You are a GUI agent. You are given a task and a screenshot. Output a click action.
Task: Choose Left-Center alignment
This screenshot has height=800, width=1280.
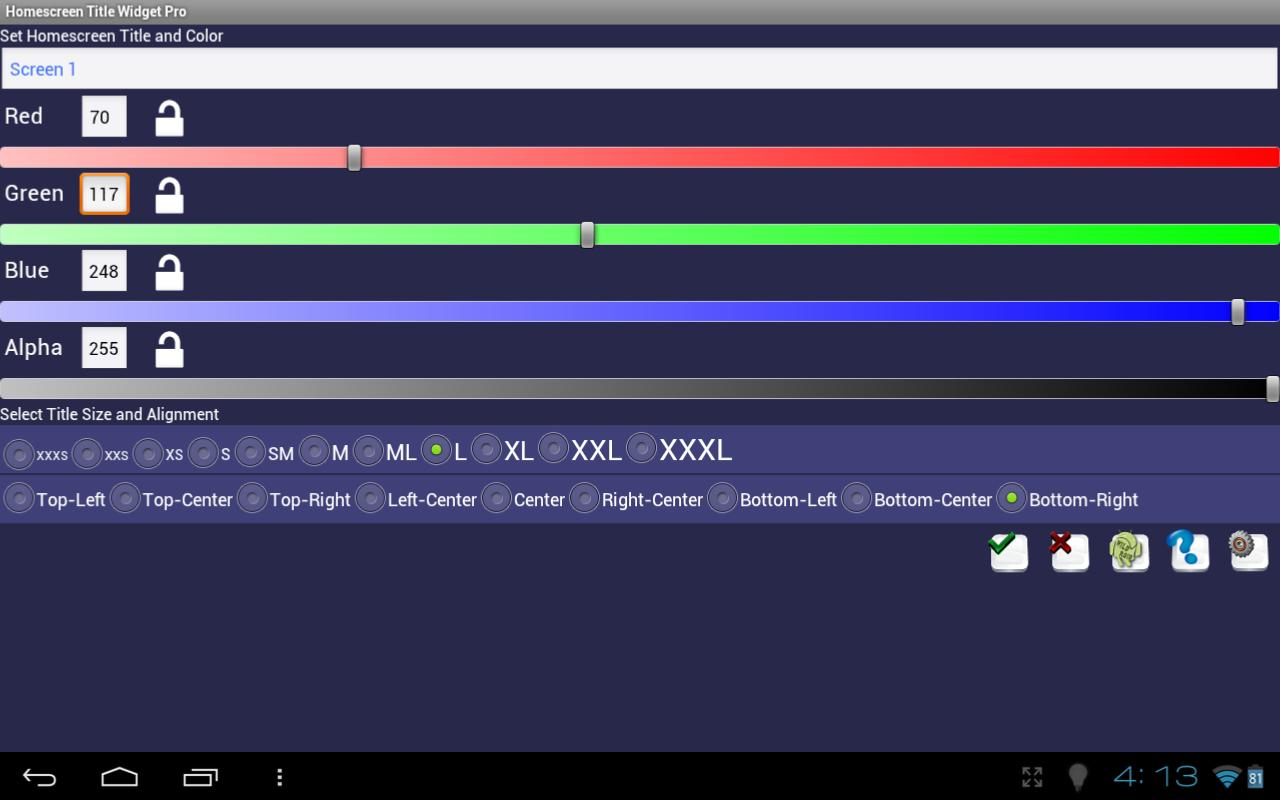(416, 498)
